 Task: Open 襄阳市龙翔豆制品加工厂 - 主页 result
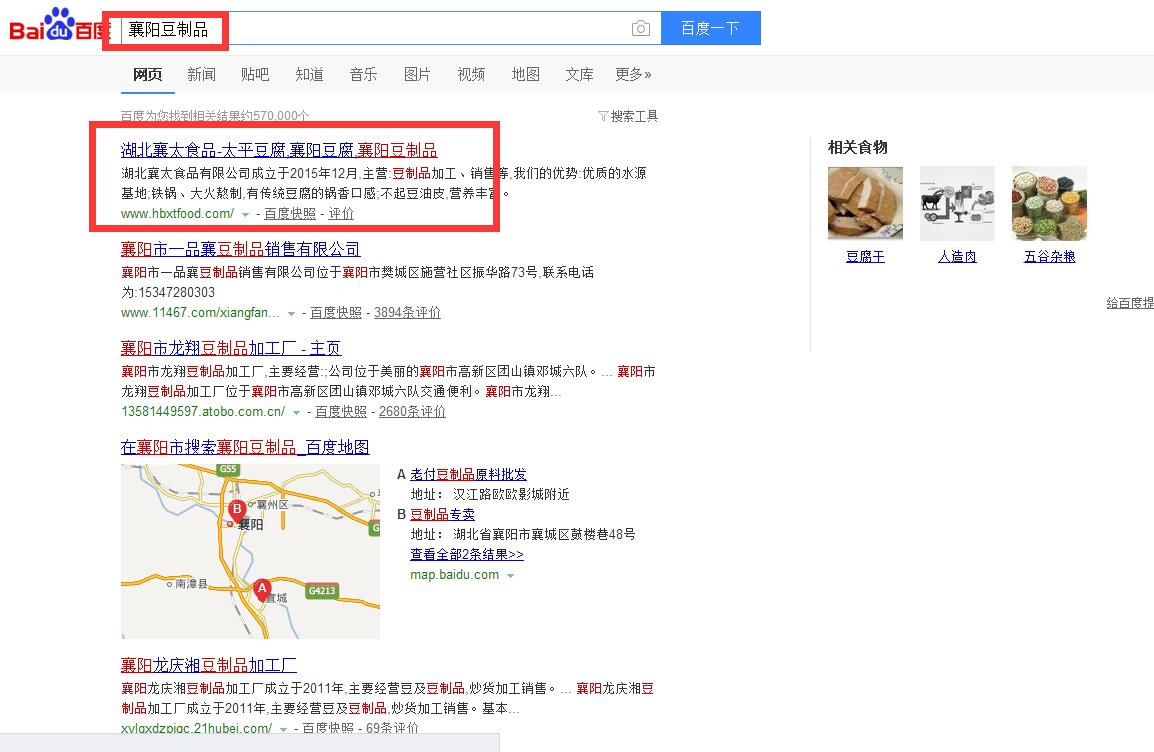pos(231,348)
